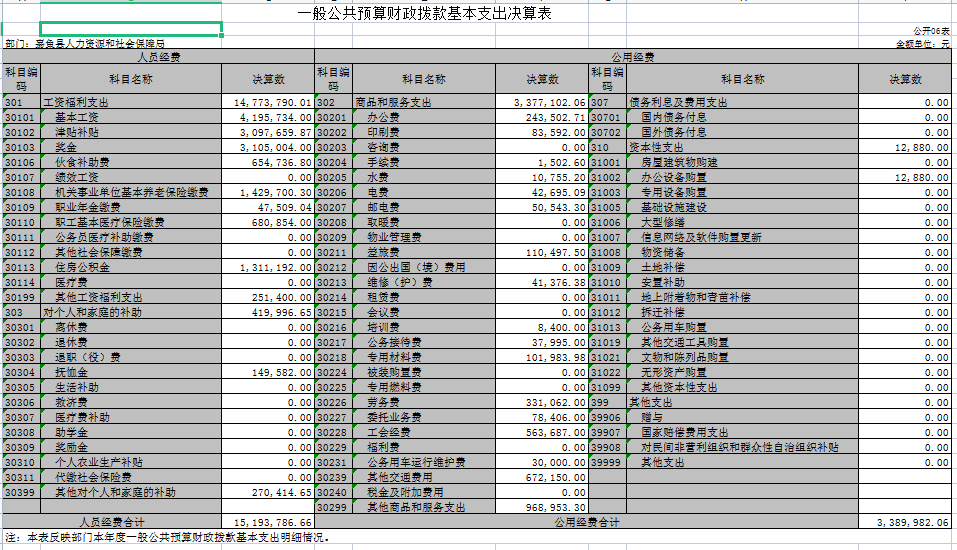This screenshot has width=957, height=550.
Task: Select value 50,543.30
Action: (x=542, y=207)
